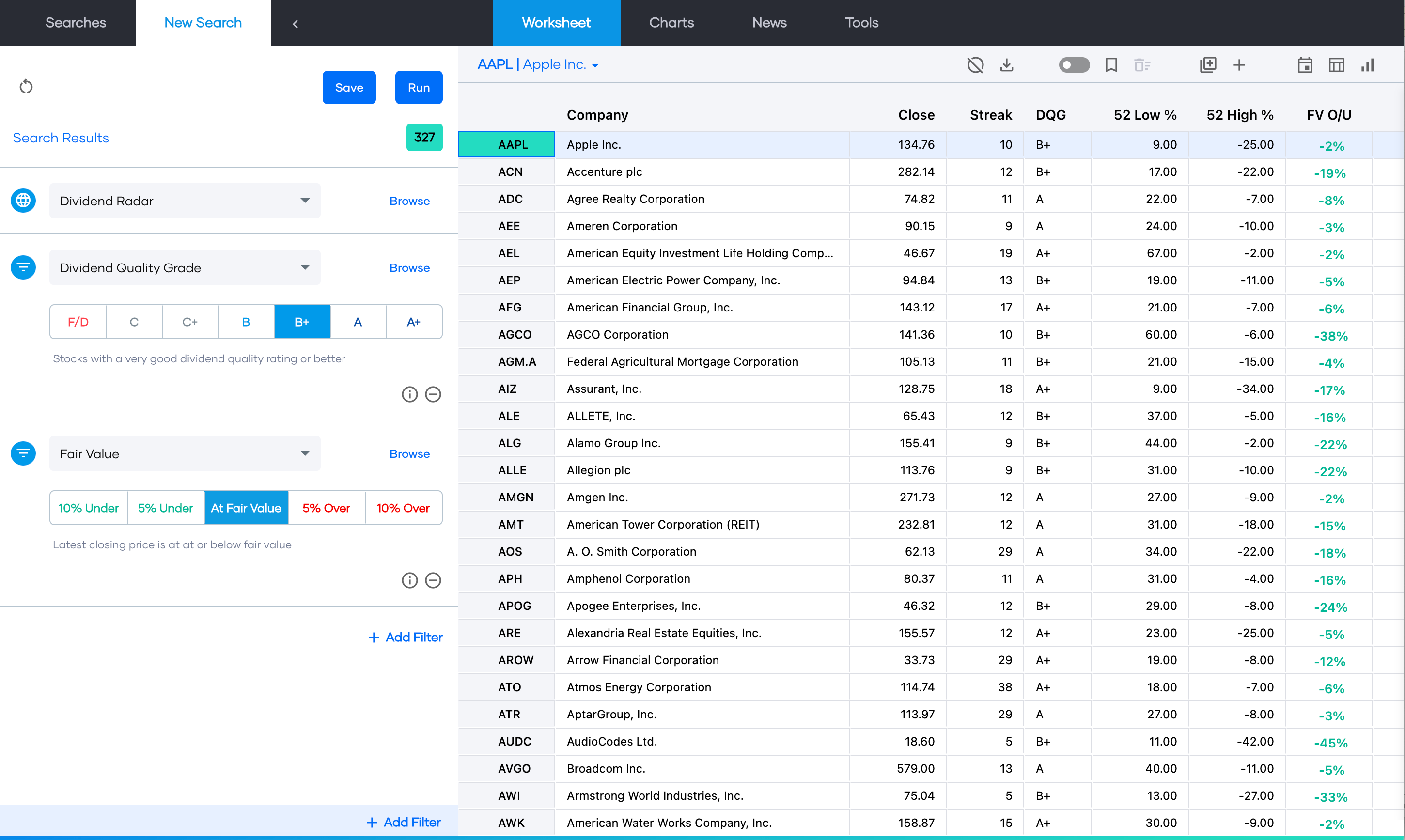The width and height of the screenshot is (1405, 840).
Task: Show info for Dividend Quality Grade filter
Action: point(409,394)
